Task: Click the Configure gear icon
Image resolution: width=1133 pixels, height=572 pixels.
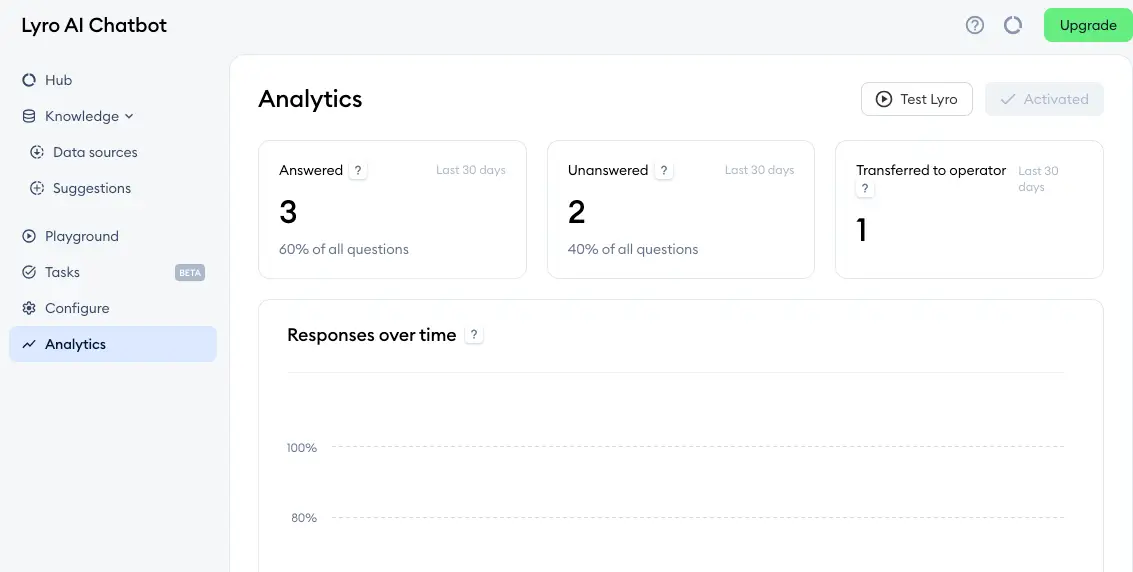Action: click(x=29, y=308)
